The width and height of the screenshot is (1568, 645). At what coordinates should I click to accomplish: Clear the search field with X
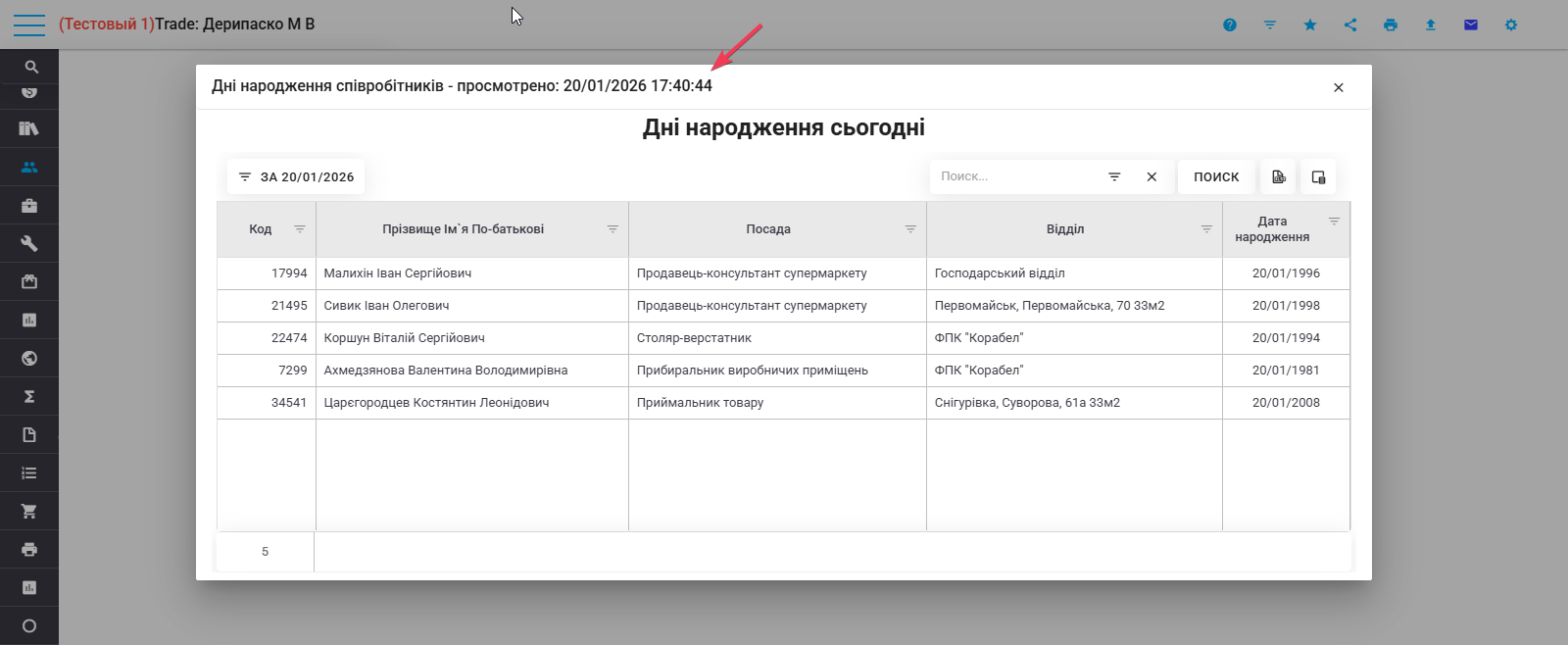pyautogui.click(x=1151, y=176)
